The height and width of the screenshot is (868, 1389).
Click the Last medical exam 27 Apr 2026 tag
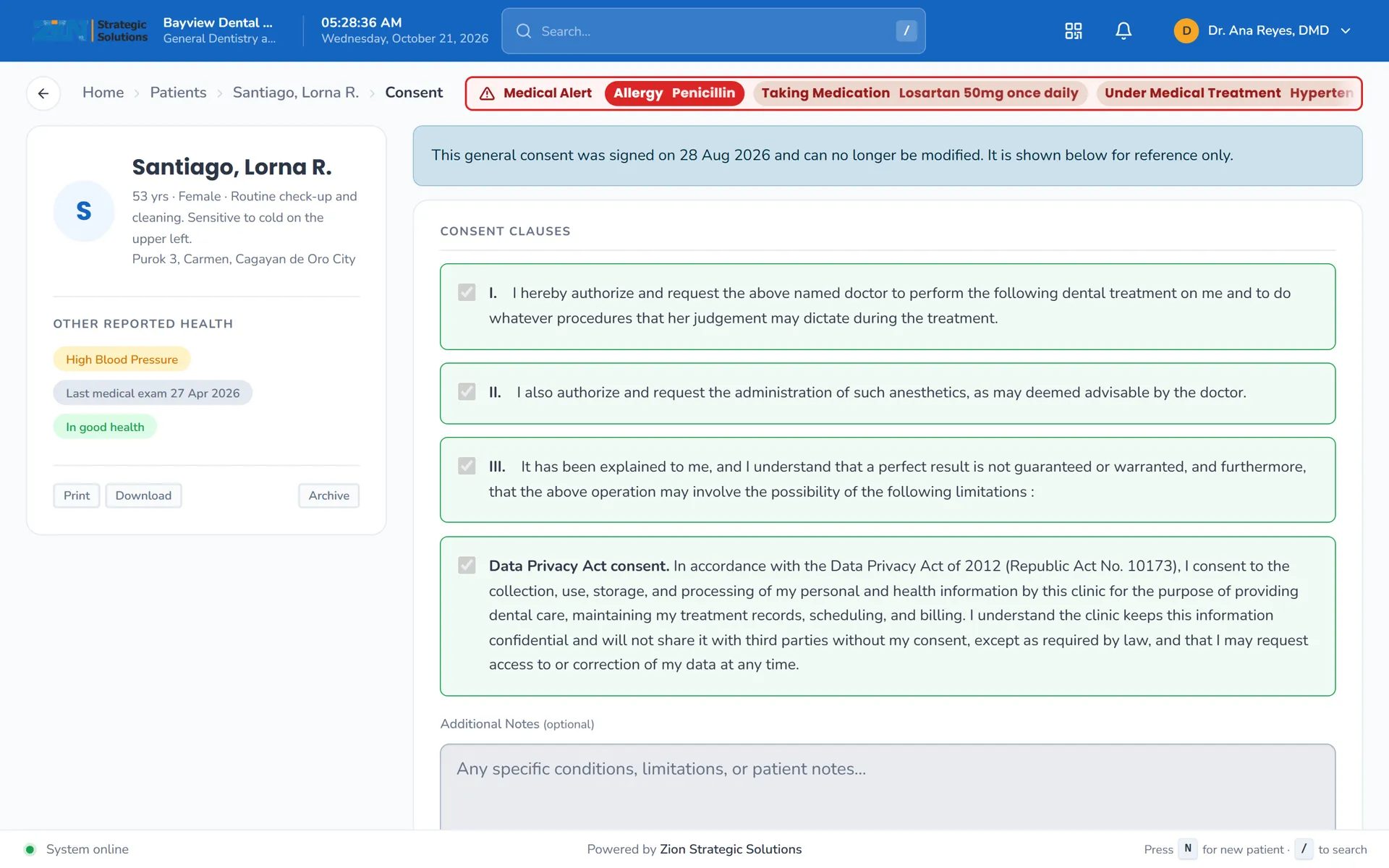(x=153, y=393)
